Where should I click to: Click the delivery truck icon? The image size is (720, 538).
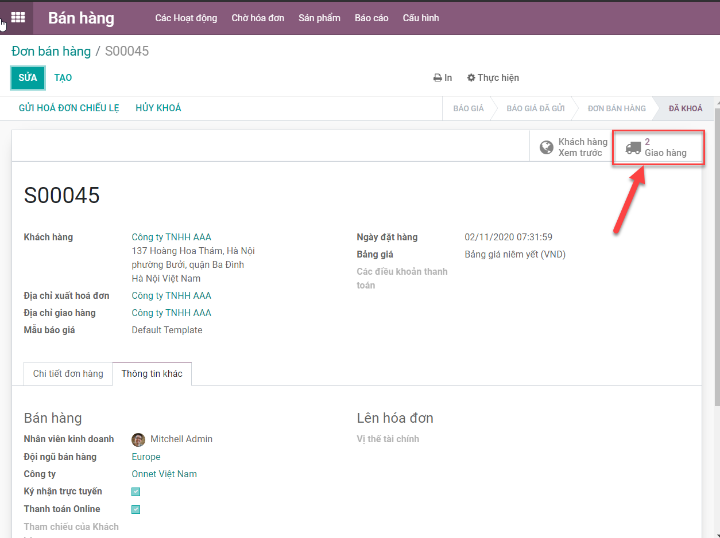click(633, 148)
